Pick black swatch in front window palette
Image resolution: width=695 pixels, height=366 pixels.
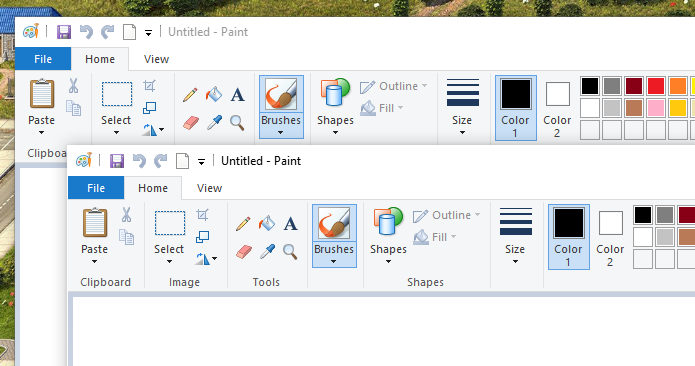(x=643, y=215)
